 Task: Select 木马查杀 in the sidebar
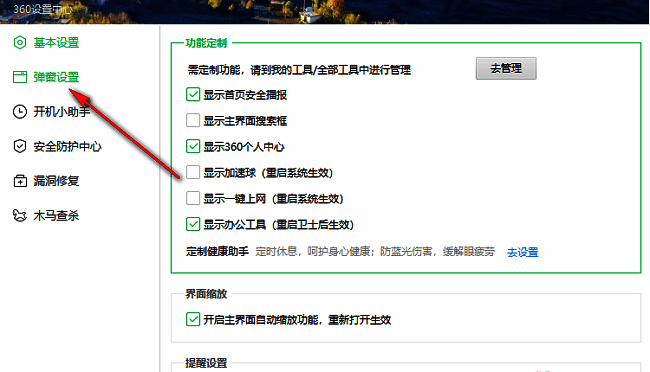(x=56, y=216)
